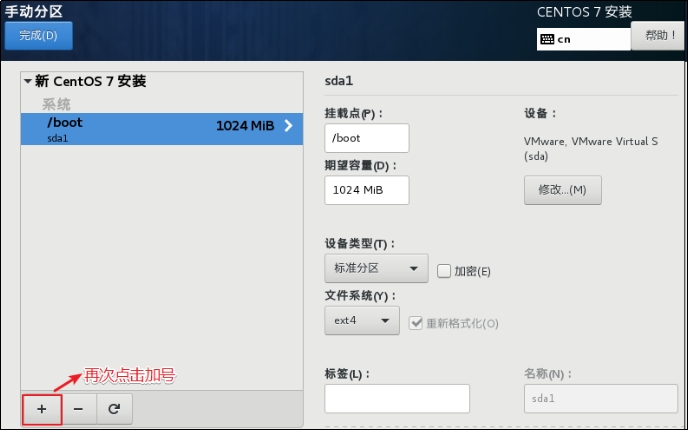
Task: Toggle the 加密(E) encryption checkbox
Action: 444,271
